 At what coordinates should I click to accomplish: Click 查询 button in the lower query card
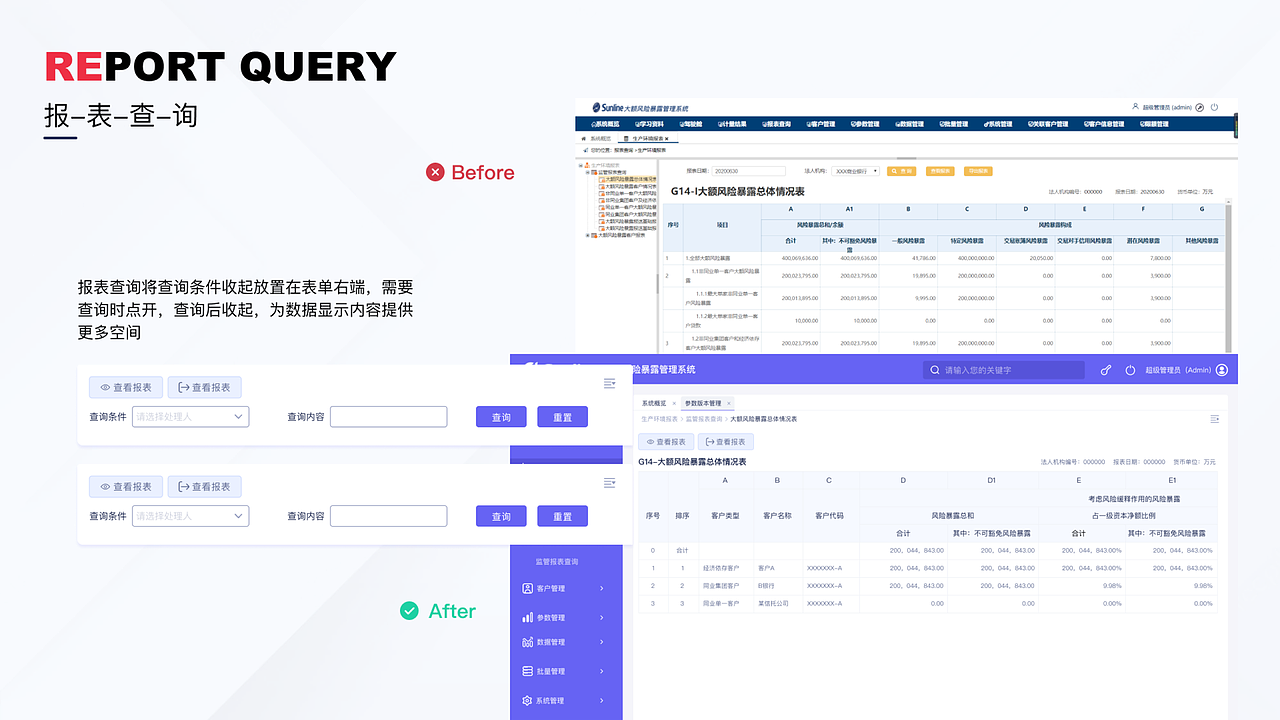[501, 517]
